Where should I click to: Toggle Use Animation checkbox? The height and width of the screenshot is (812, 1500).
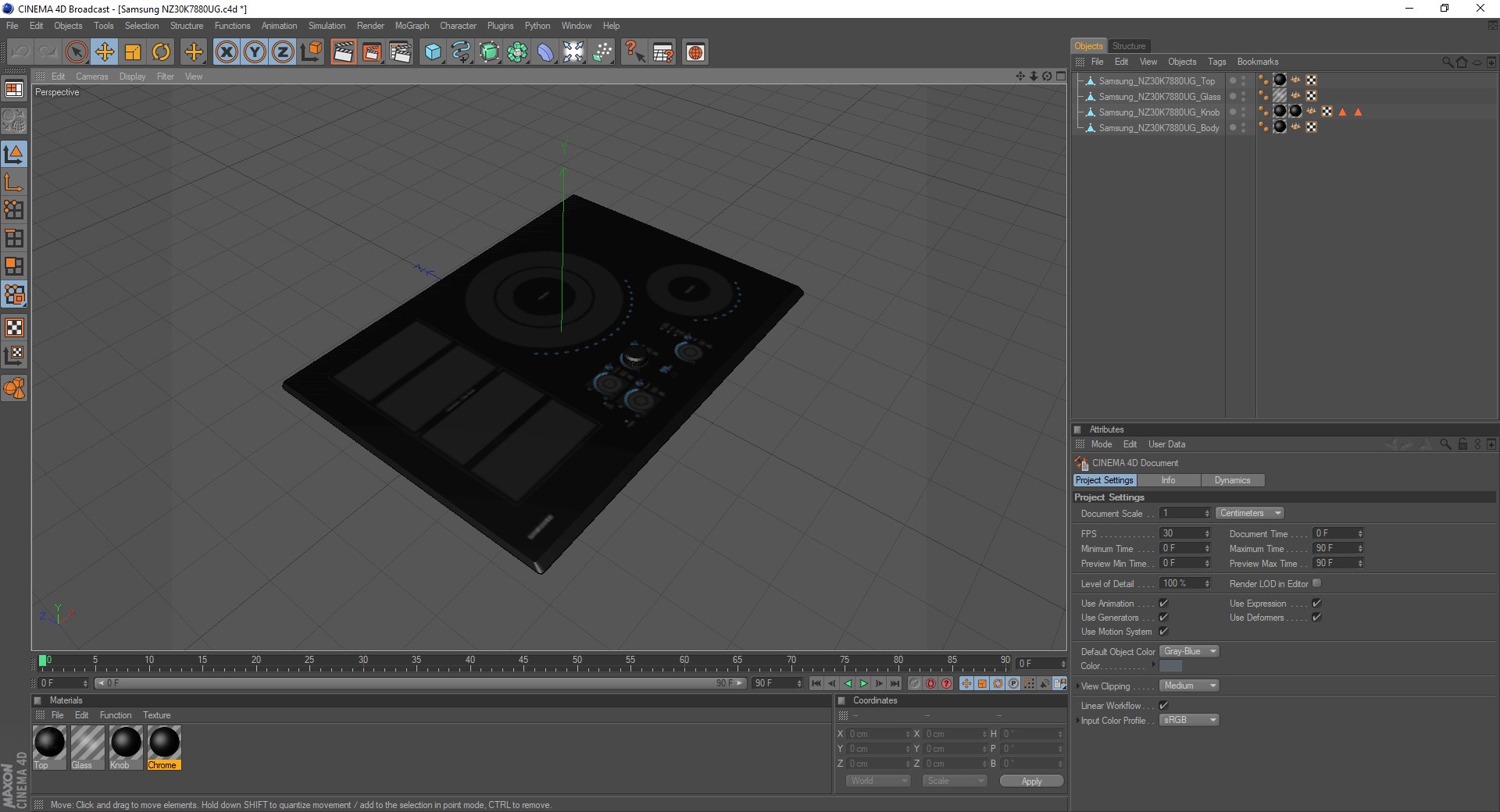pos(1163,603)
